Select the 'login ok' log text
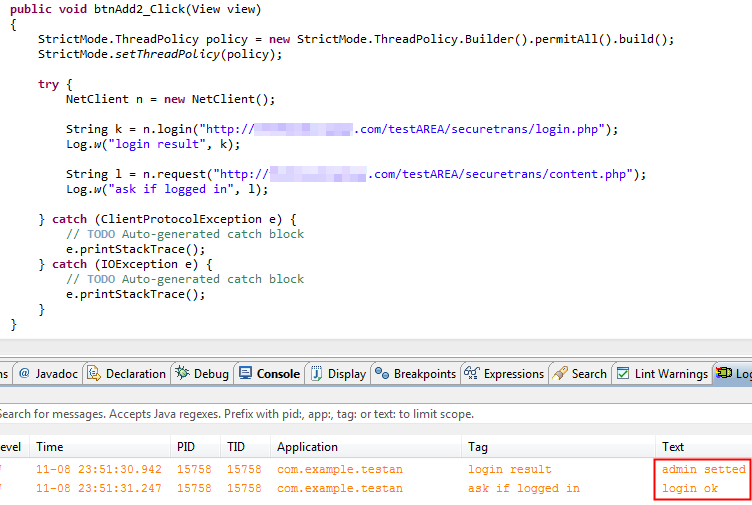This screenshot has height=505, width=752. click(x=690, y=488)
